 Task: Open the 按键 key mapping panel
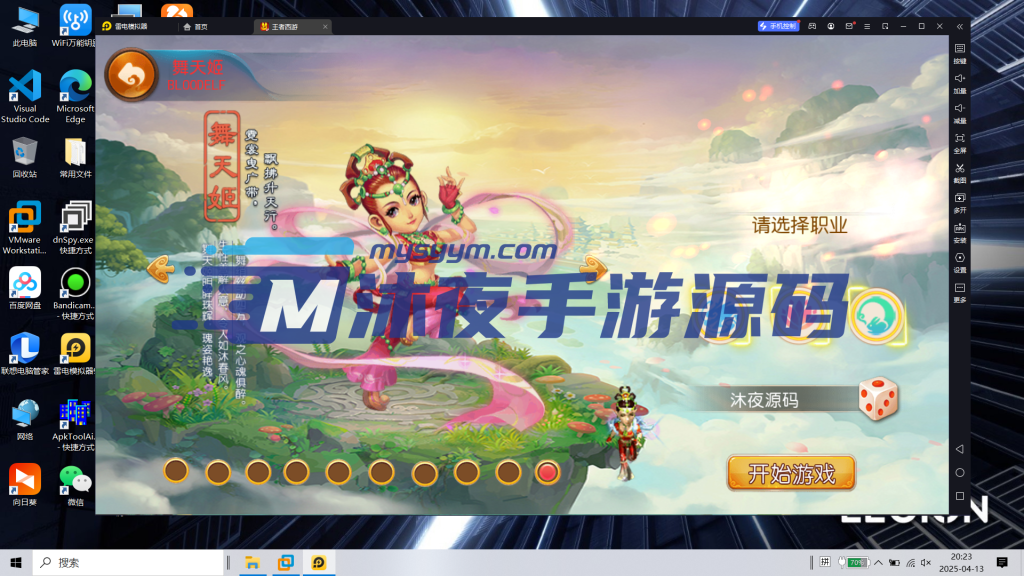pyautogui.click(x=958, y=50)
